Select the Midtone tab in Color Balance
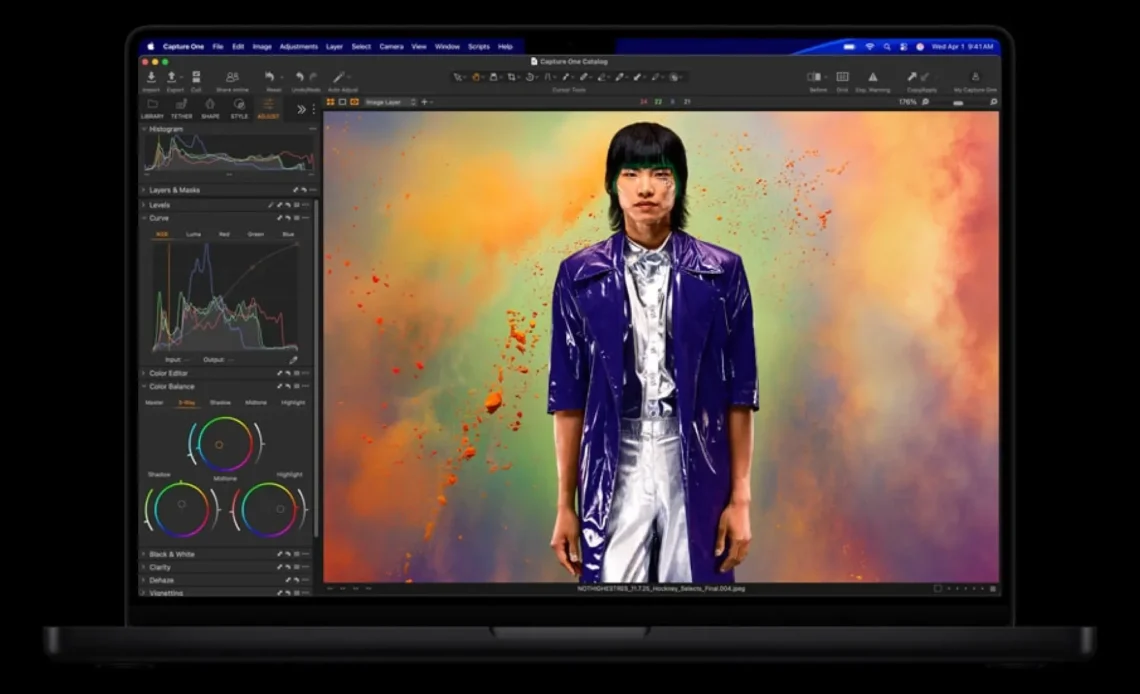The height and width of the screenshot is (694, 1140). coord(256,402)
